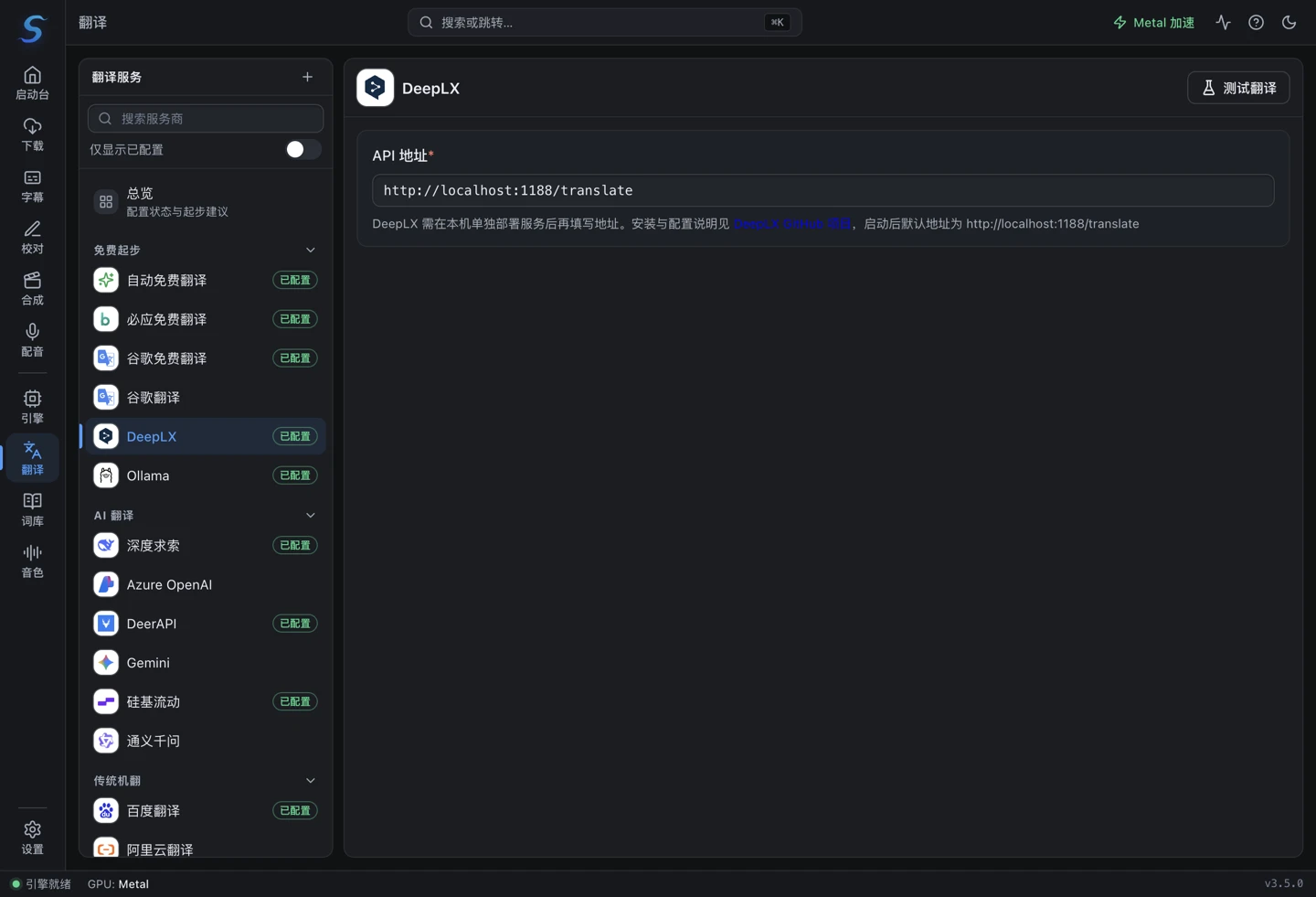The width and height of the screenshot is (1316, 897).
Task: Open the 词库 glossary section
Action: pos(33,508)
